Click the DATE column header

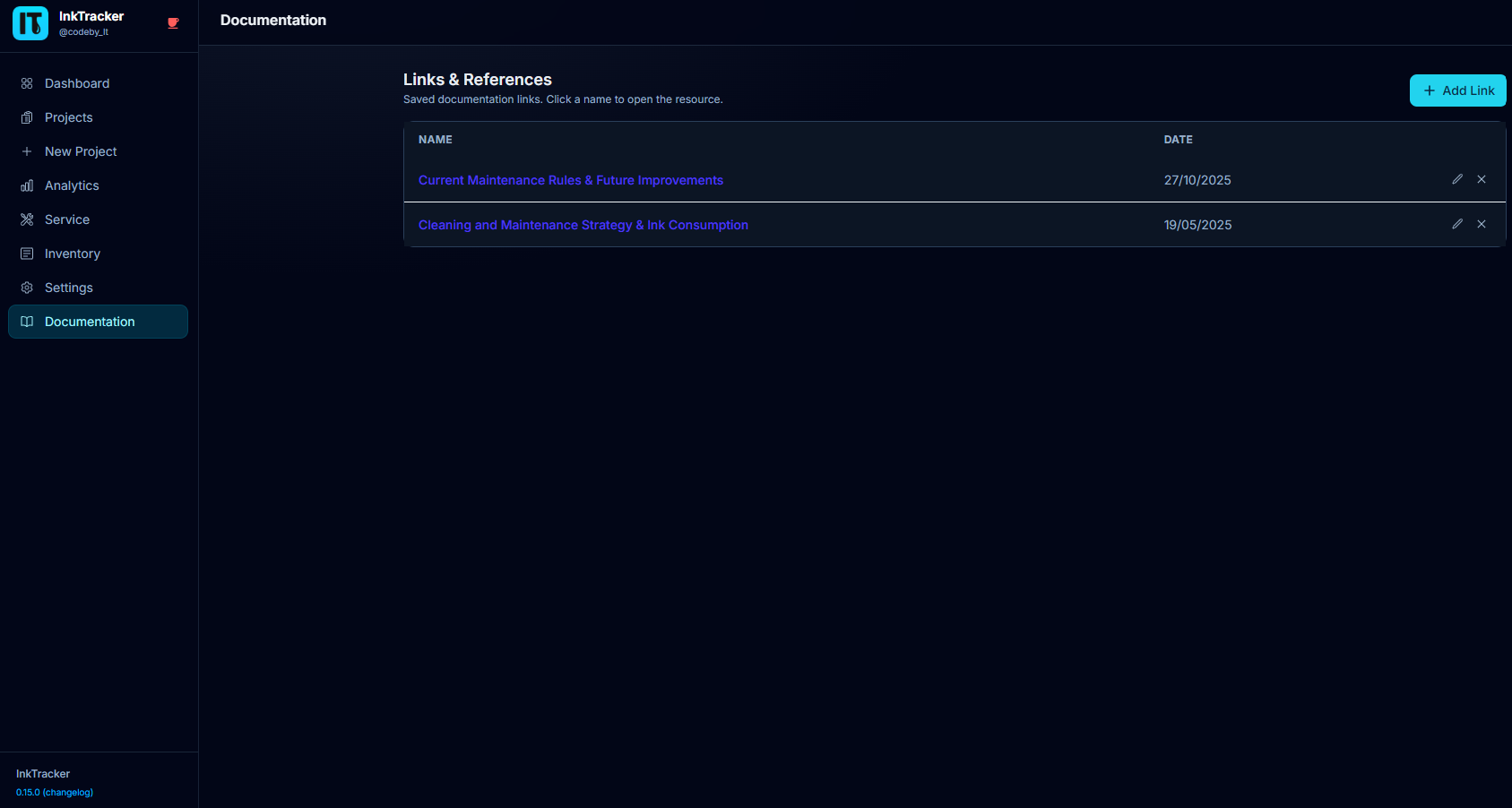(x=1178, y=140)
